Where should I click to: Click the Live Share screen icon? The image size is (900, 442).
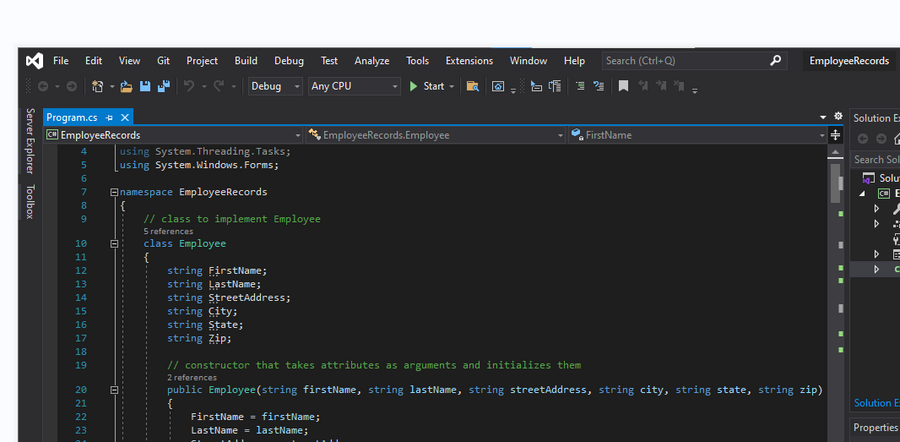coord(498,87)
